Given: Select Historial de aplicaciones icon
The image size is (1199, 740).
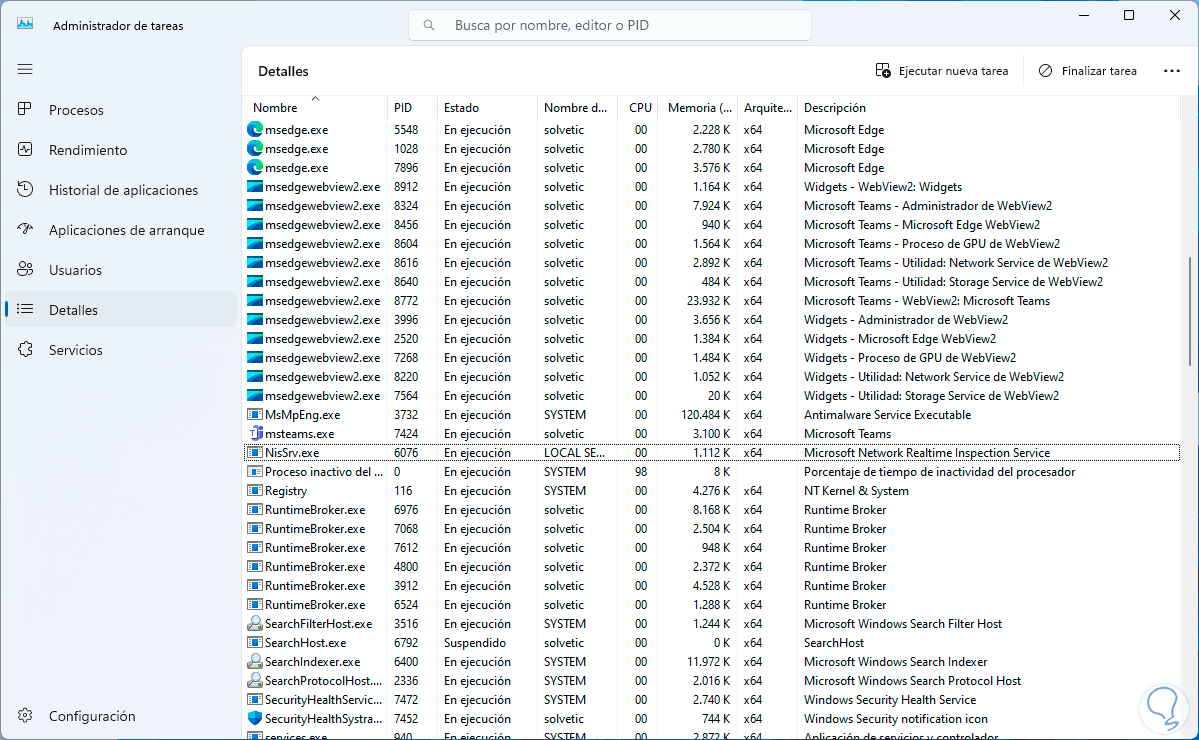Looking at the screenshot, I should click(x=26, y=190).
